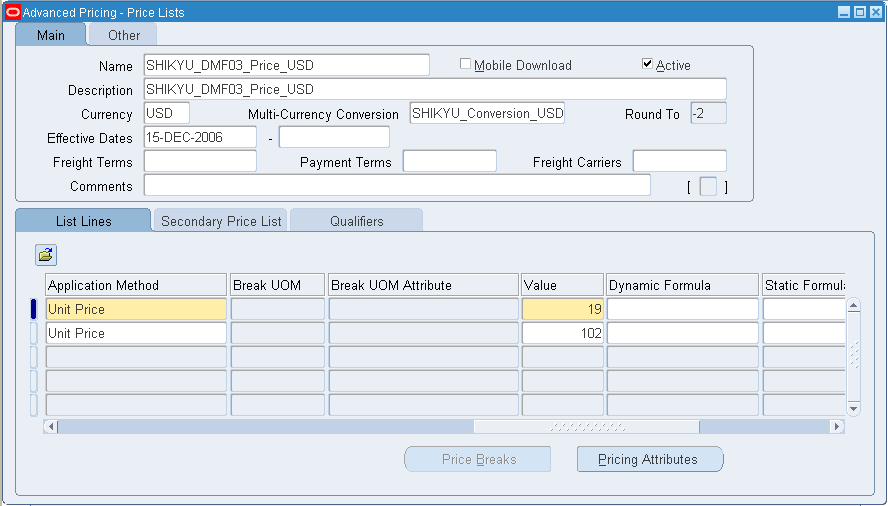Image resolution: width=888 pixels, height=506 pixels.
Task: Click the Freight Terms field
Action: tap(200, 161)
